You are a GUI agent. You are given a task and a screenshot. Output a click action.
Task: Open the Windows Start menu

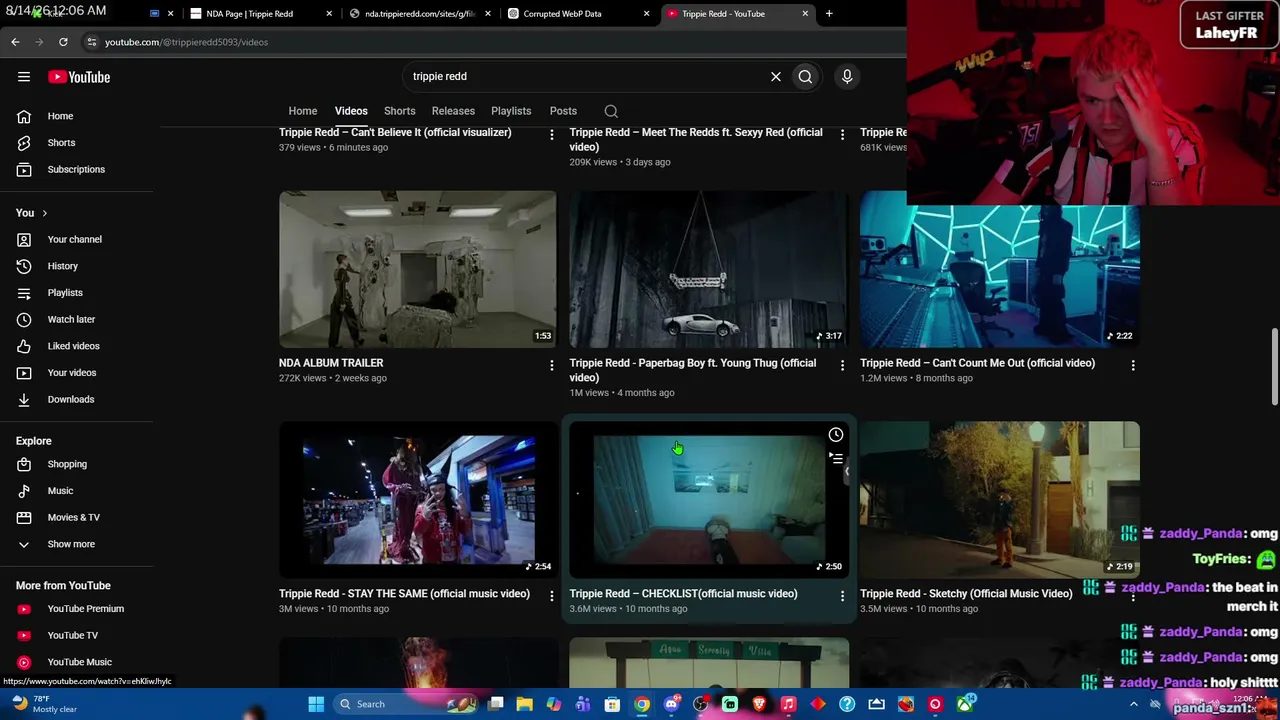(x=316, y=704)
